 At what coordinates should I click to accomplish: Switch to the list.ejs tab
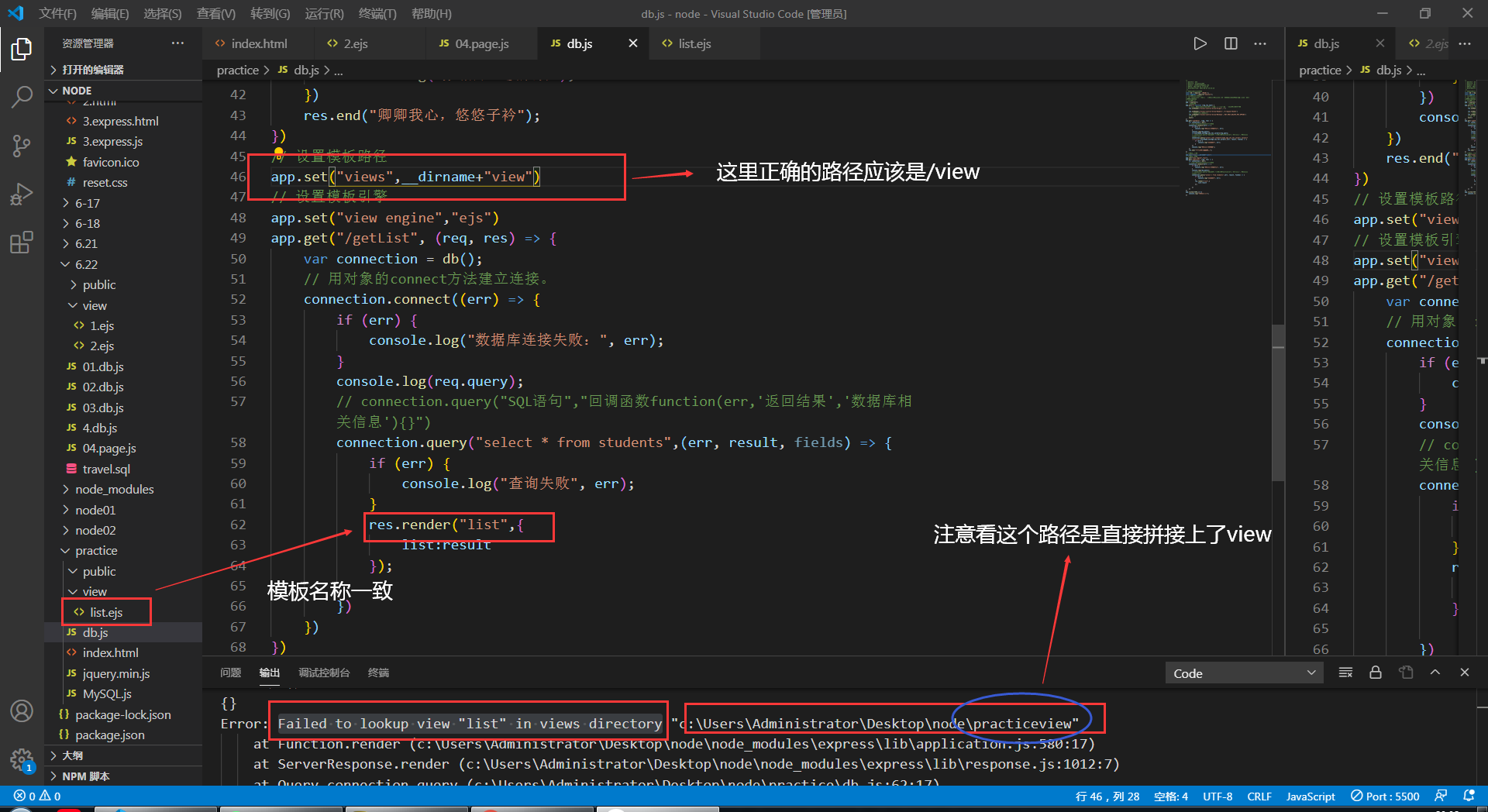(694, 43)
